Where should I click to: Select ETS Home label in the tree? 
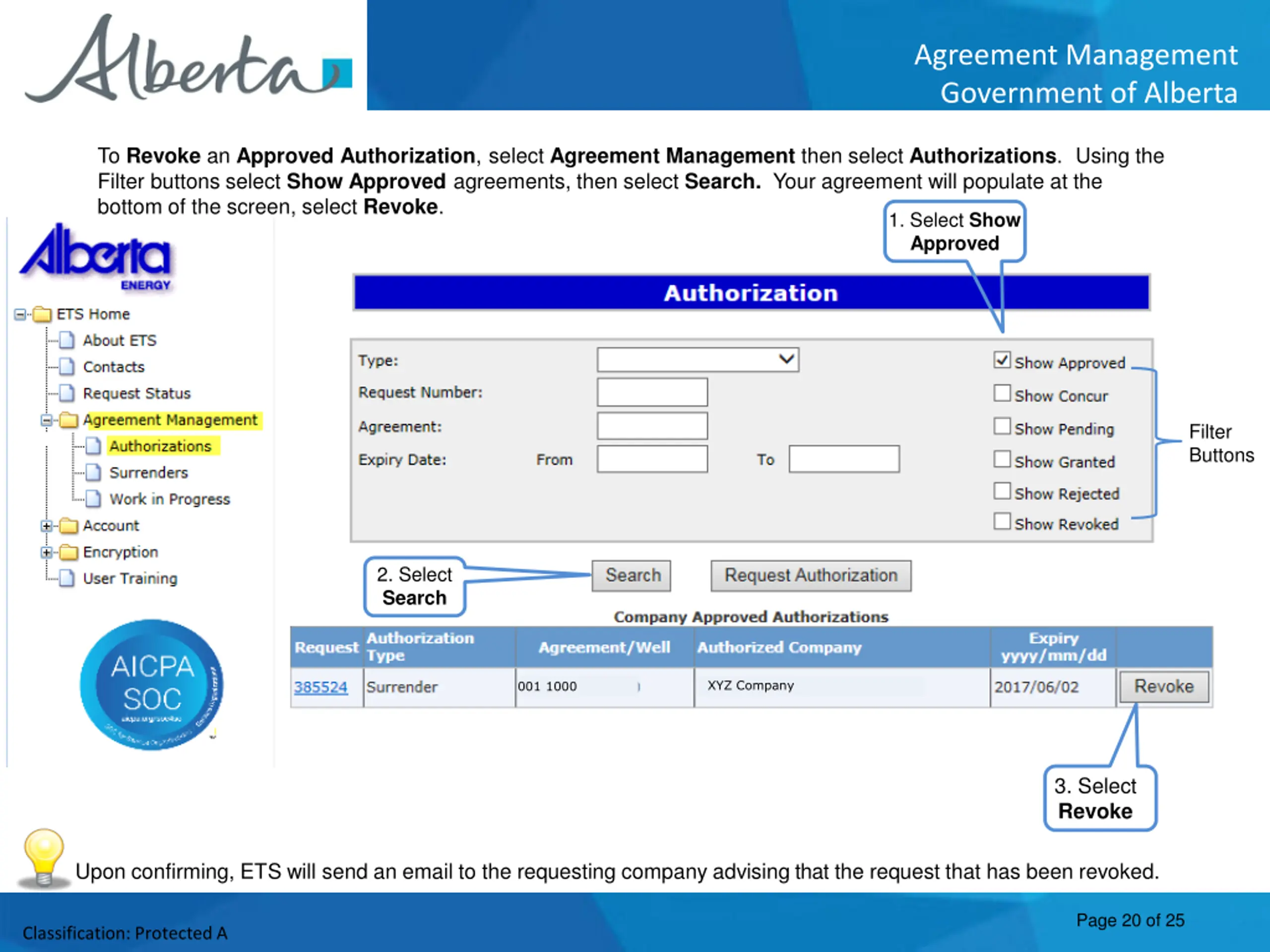(93, 314)
